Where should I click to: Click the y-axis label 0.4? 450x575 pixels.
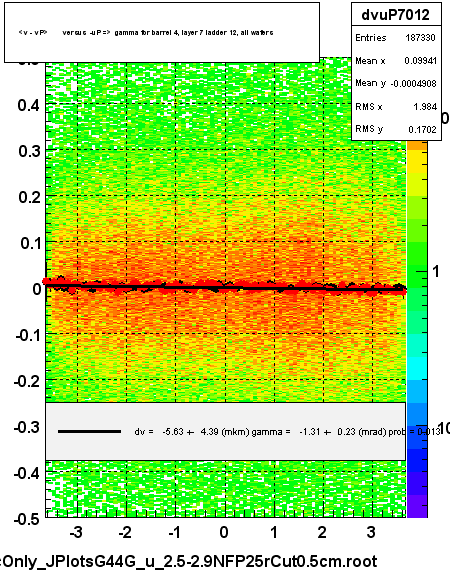point(29,105)
